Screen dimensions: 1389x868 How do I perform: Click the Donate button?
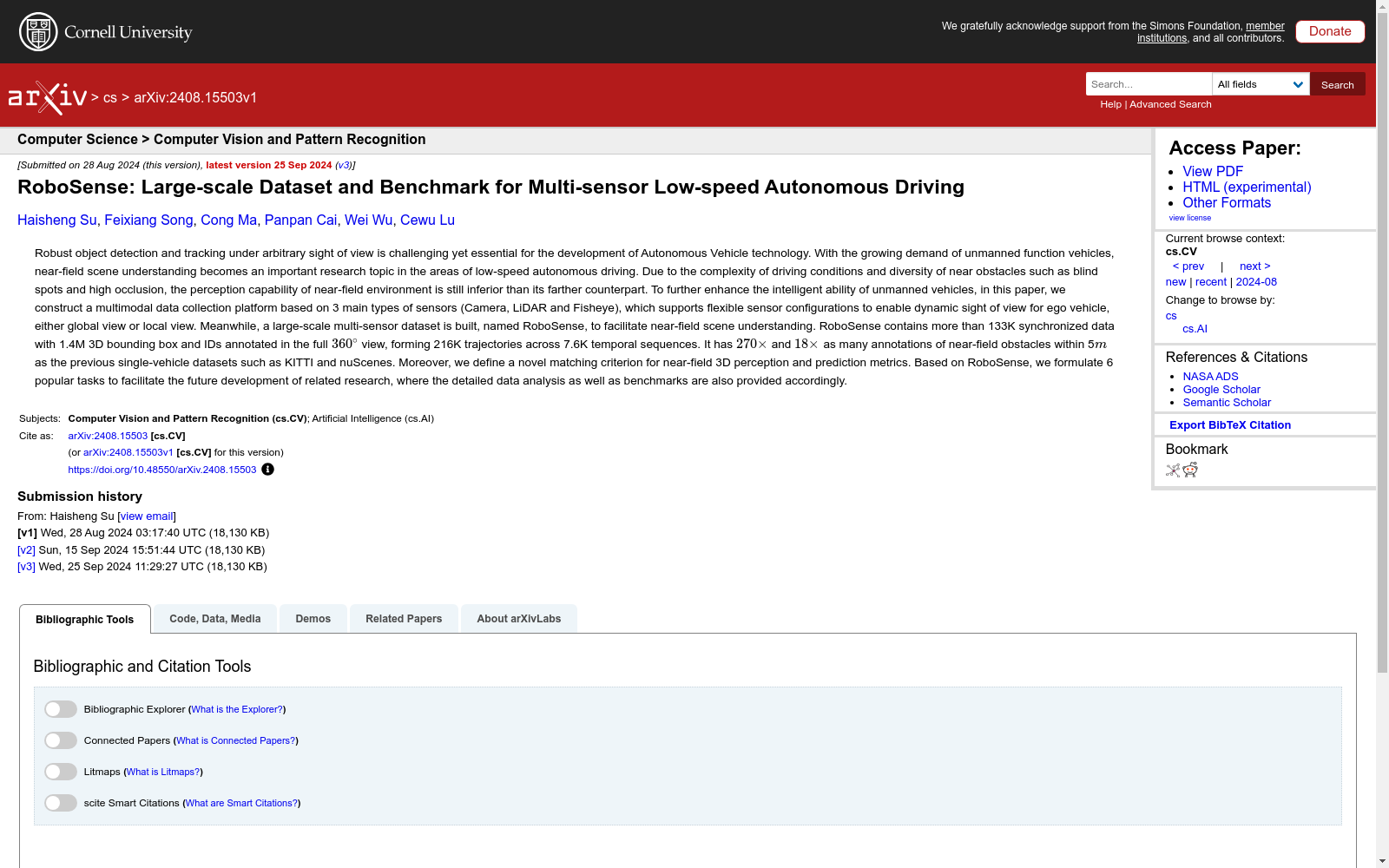click(1330, 31)
